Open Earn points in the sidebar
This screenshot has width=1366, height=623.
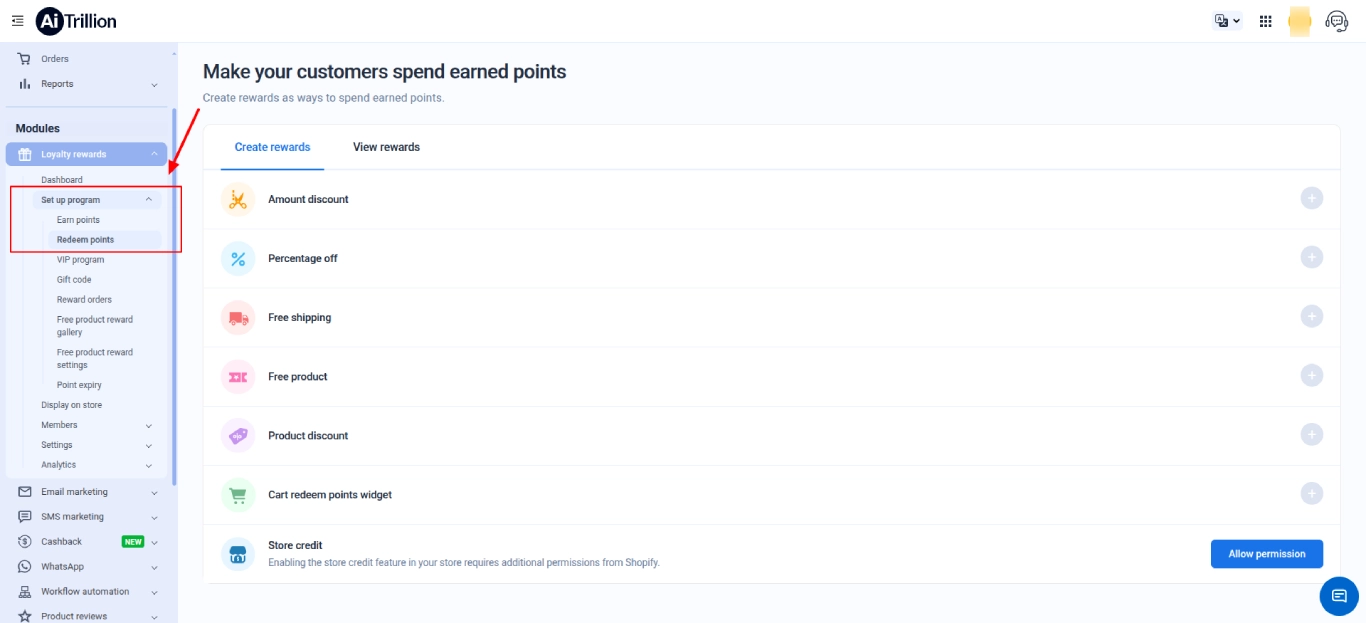click(78, 220)
